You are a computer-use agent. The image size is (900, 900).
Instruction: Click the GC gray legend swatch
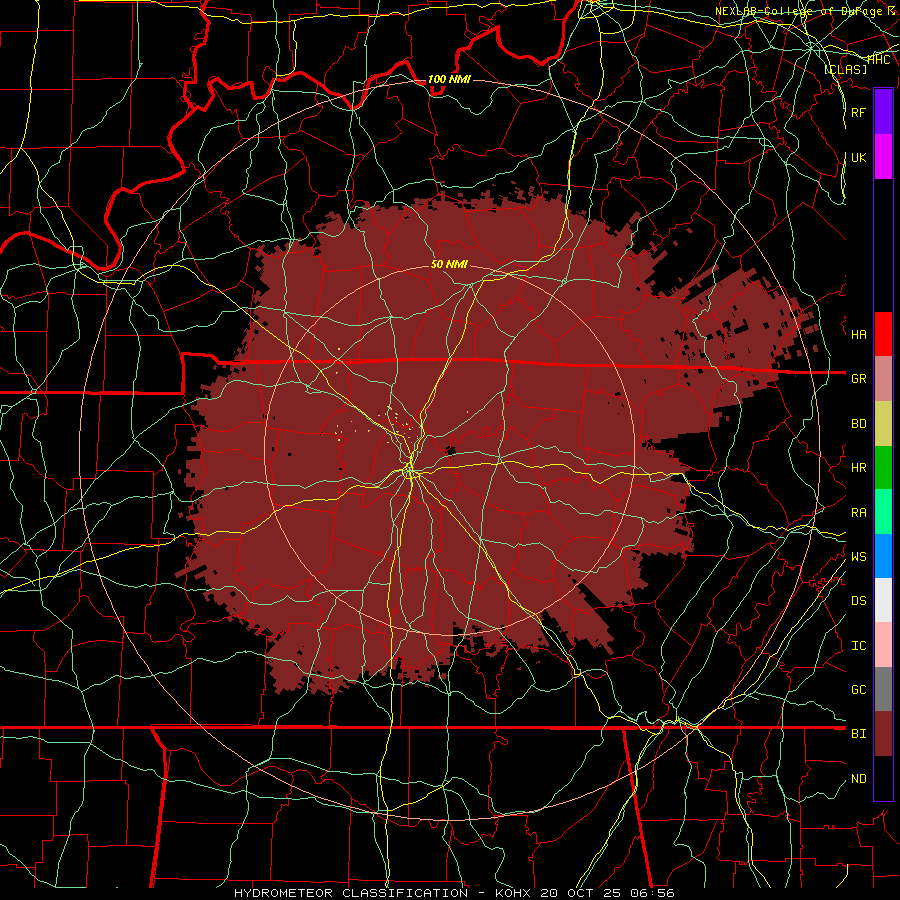[883, 689]
